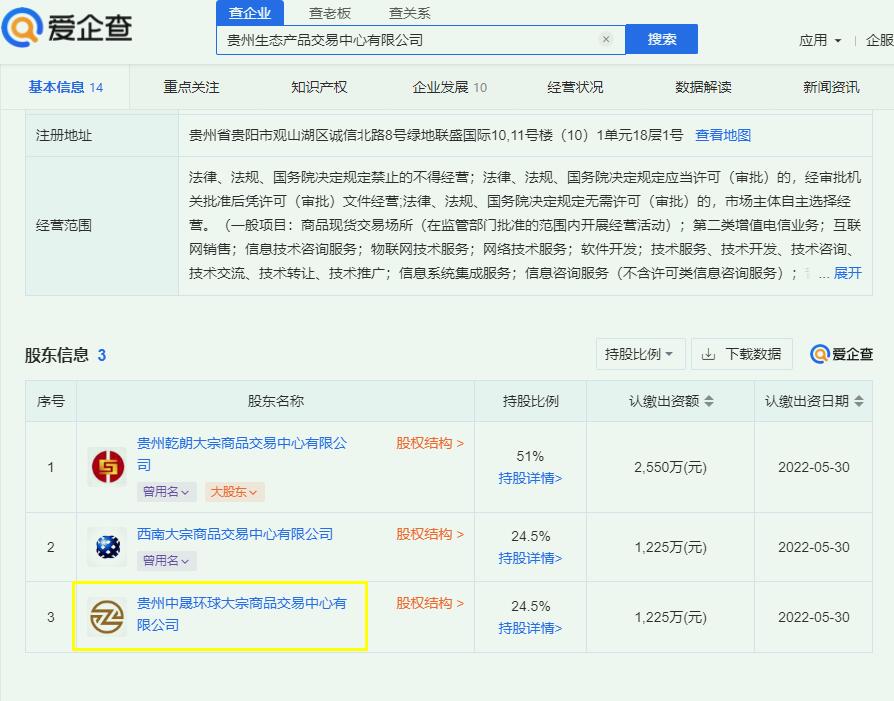Open the 应用 dropdown menu

(820, 40)
